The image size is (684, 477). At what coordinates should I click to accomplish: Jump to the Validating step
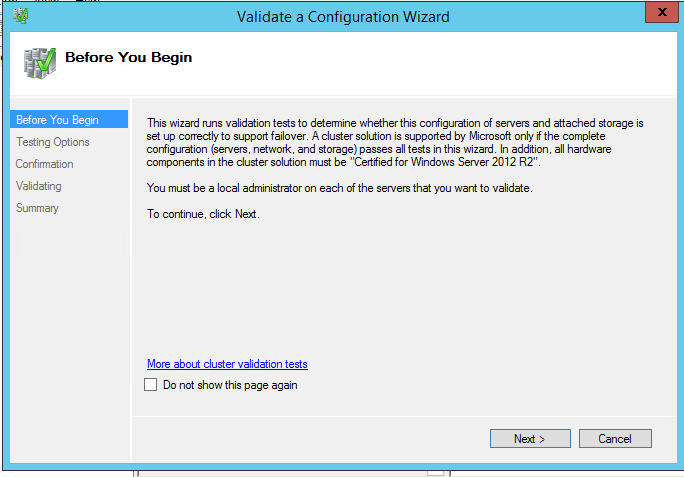38,186
